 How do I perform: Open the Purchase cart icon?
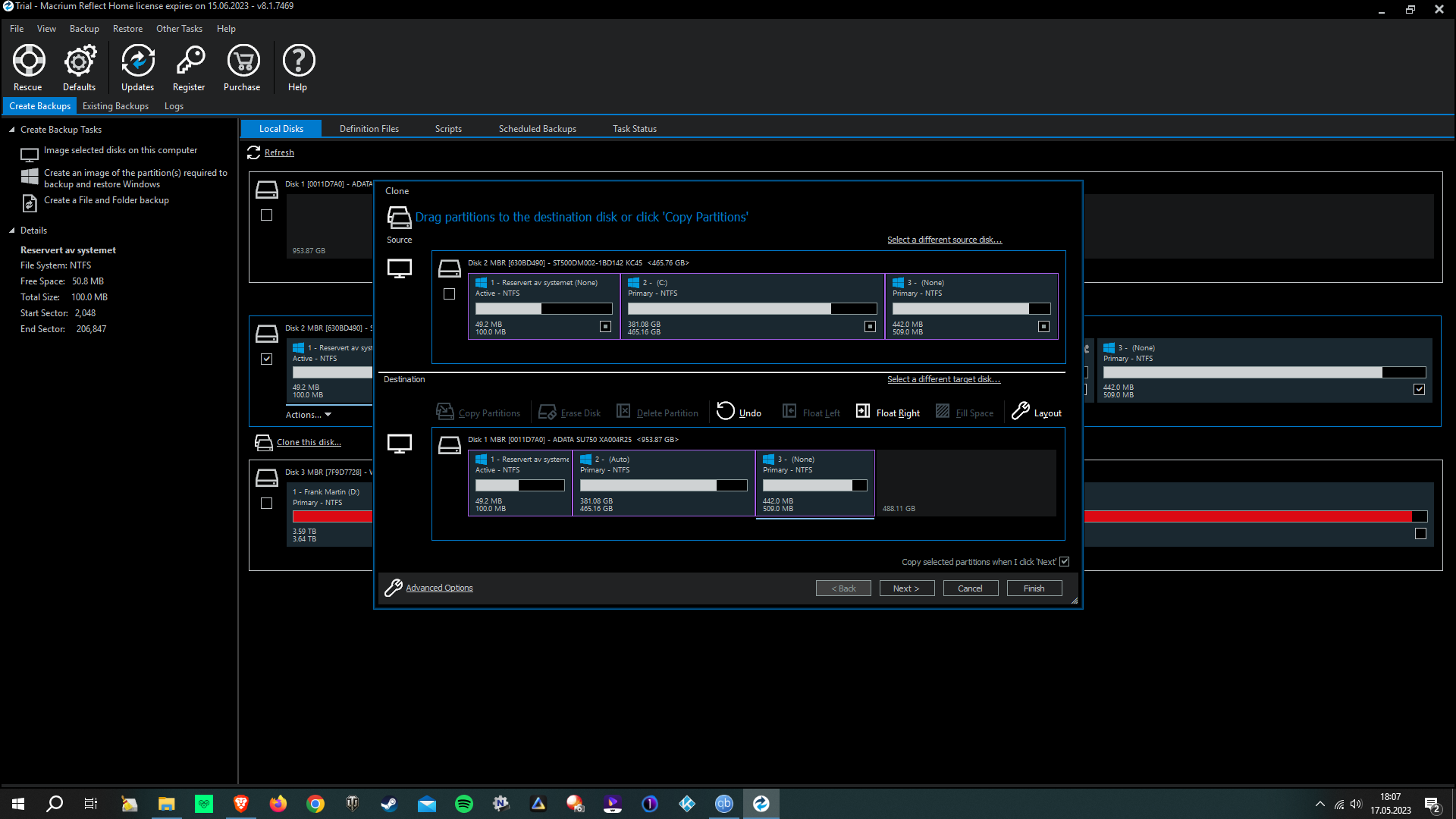(x=243, y=61)
